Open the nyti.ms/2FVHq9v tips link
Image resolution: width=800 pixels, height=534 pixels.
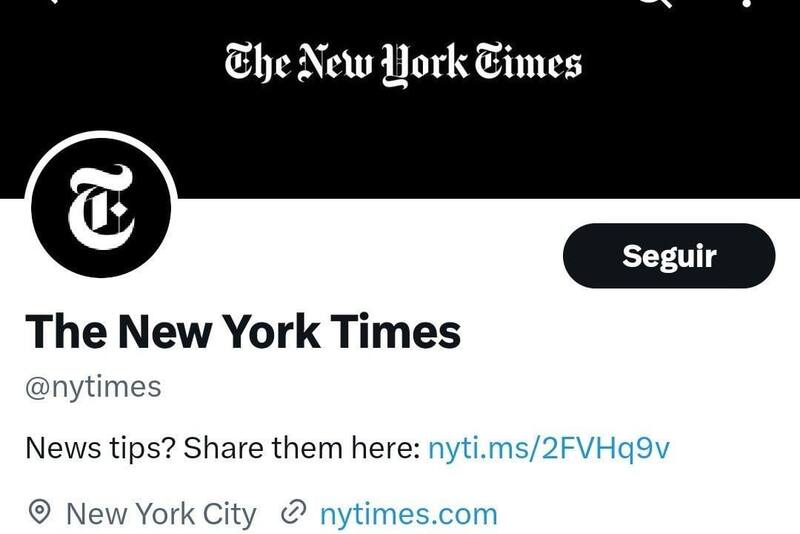[548, 448]
